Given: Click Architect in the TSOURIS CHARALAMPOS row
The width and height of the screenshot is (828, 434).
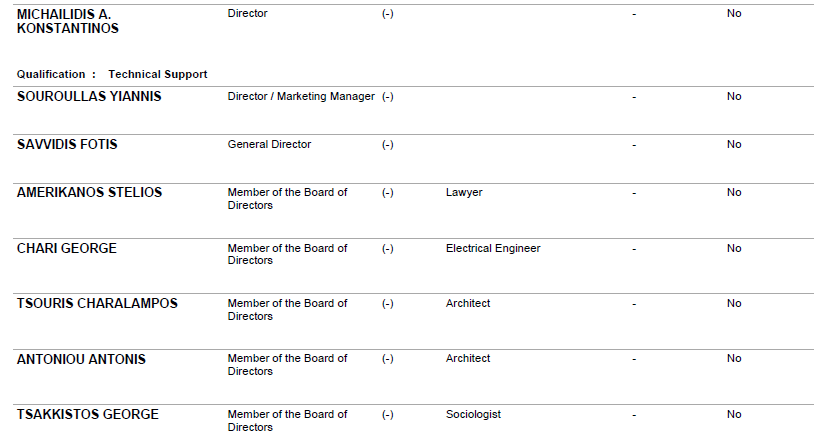Looking at the screenshot, I should tap(468, 303).
